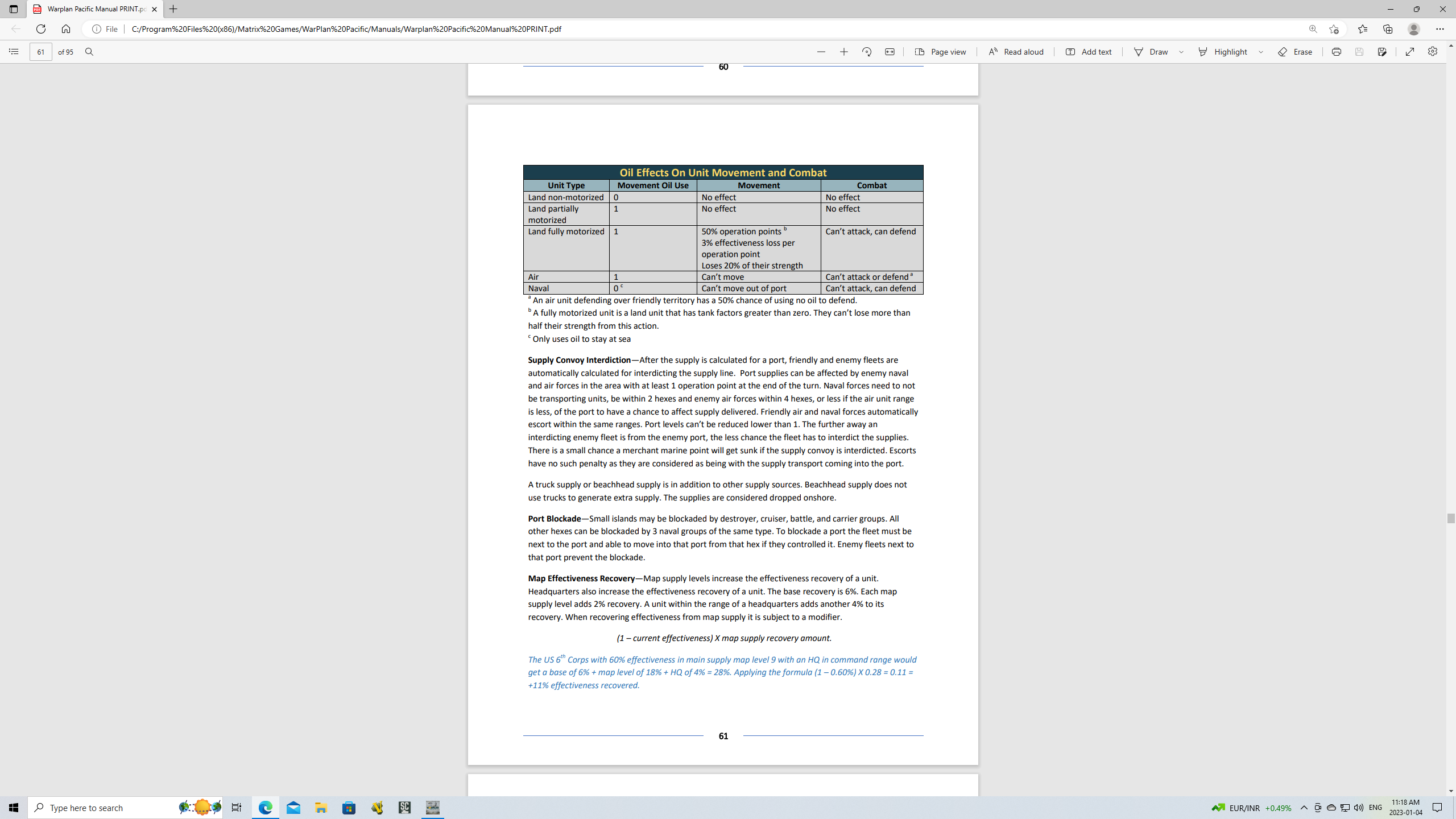Open Microsoft Store from taskbar
1456x819 pixels.
click(349, 808)
